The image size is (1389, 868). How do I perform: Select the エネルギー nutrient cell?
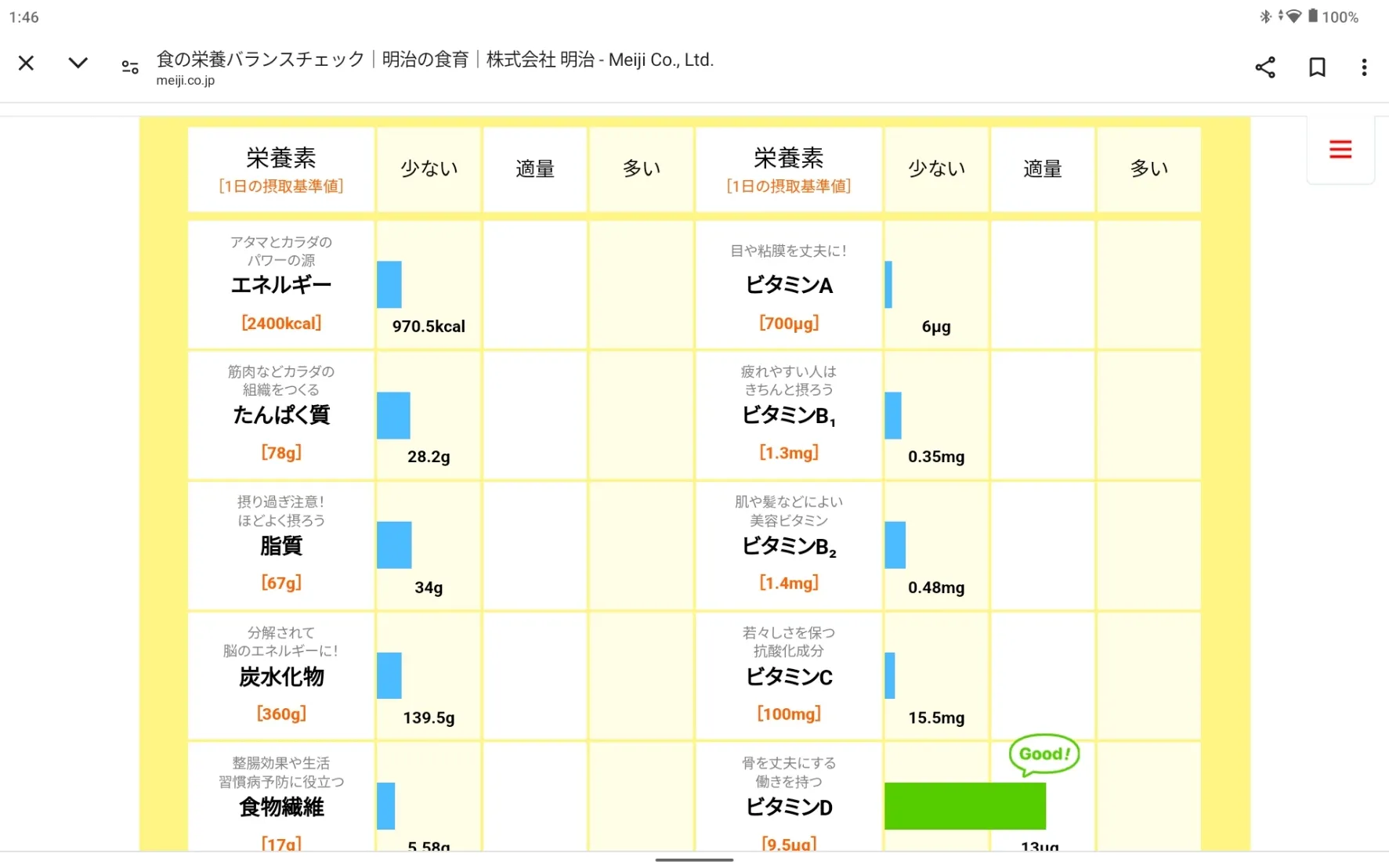[x=281, y=285]
